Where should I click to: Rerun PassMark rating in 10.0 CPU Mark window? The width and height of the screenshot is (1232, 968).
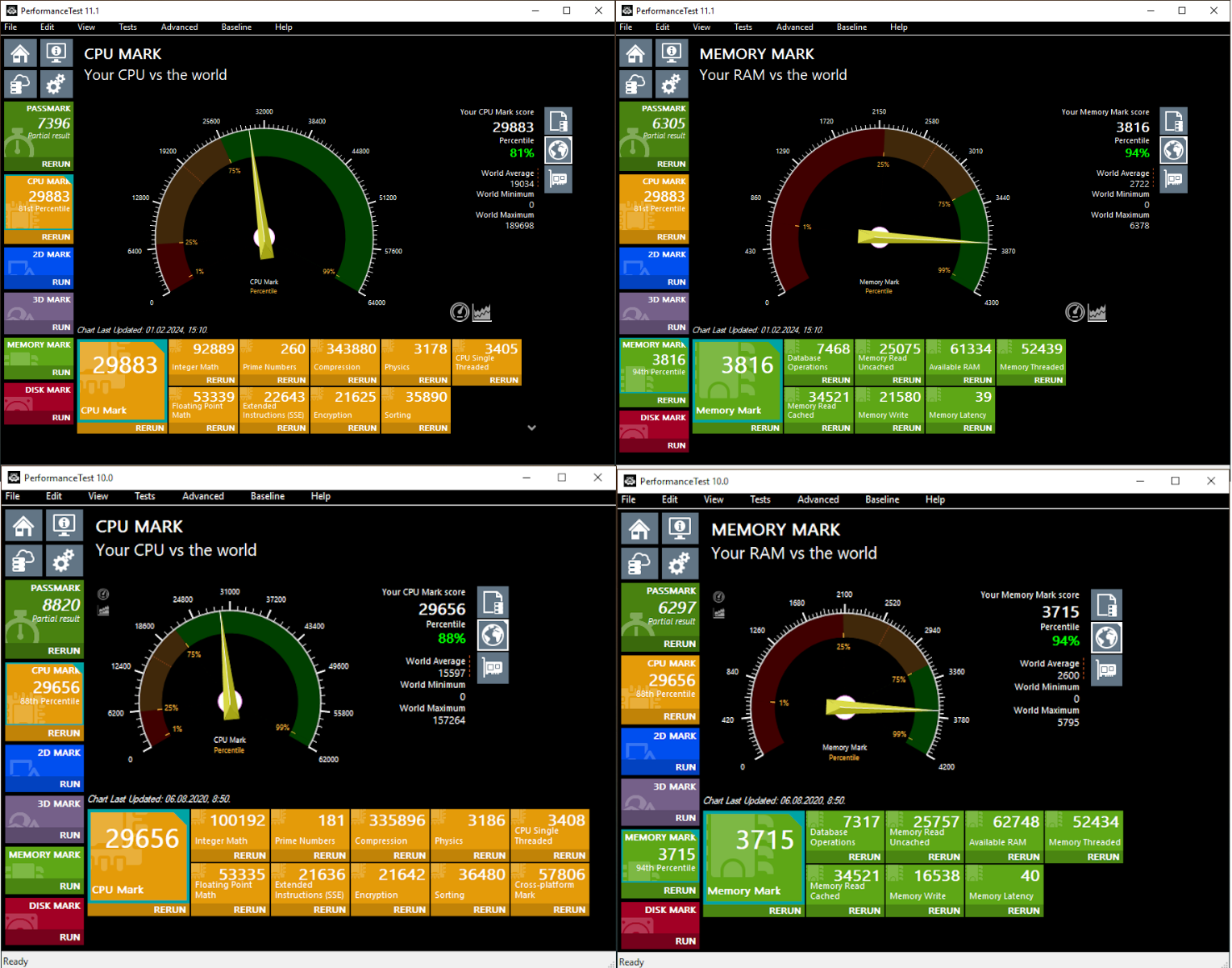[64, 651]
